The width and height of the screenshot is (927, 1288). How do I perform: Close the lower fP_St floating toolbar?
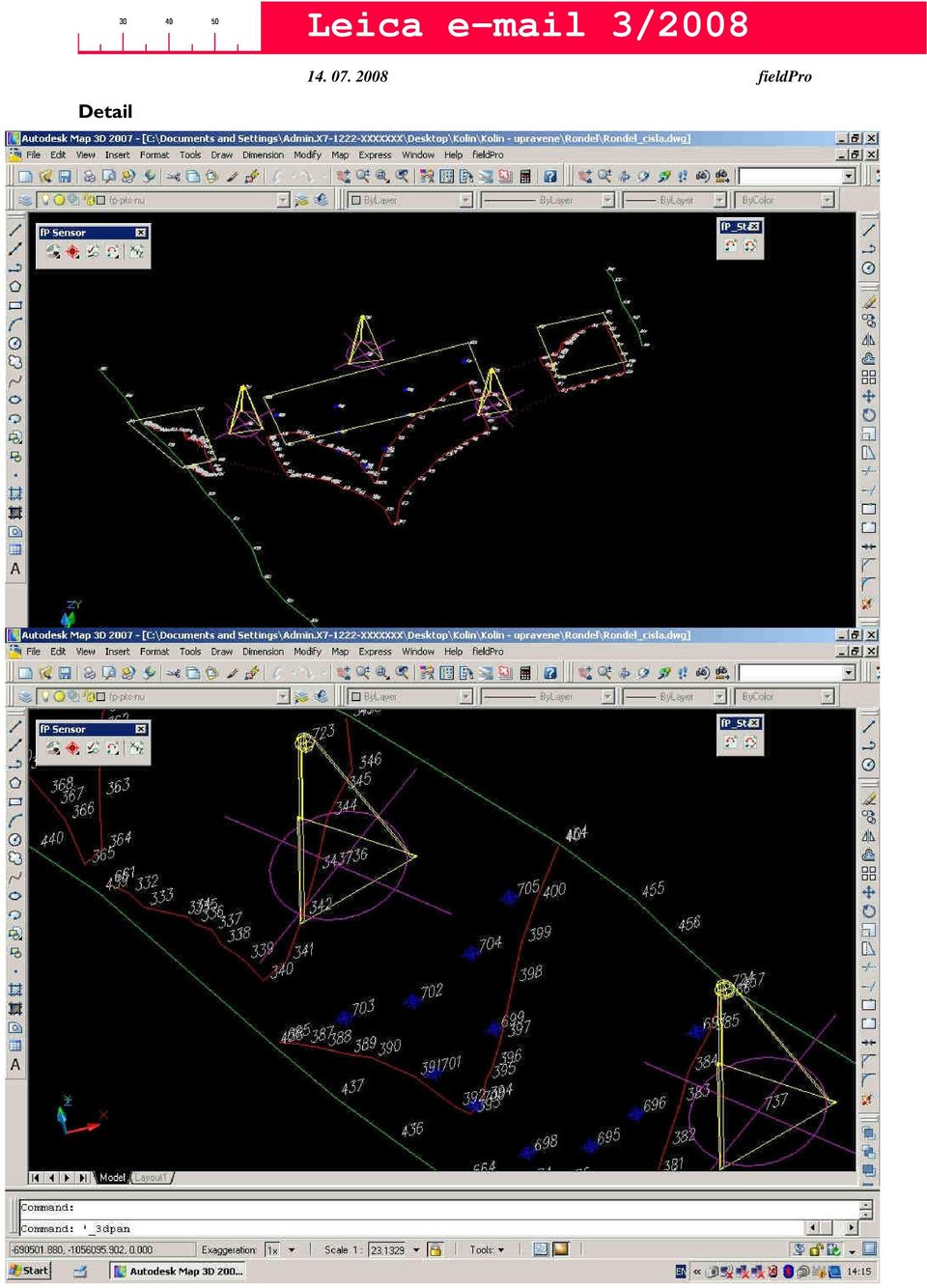(x=754, y=723)
